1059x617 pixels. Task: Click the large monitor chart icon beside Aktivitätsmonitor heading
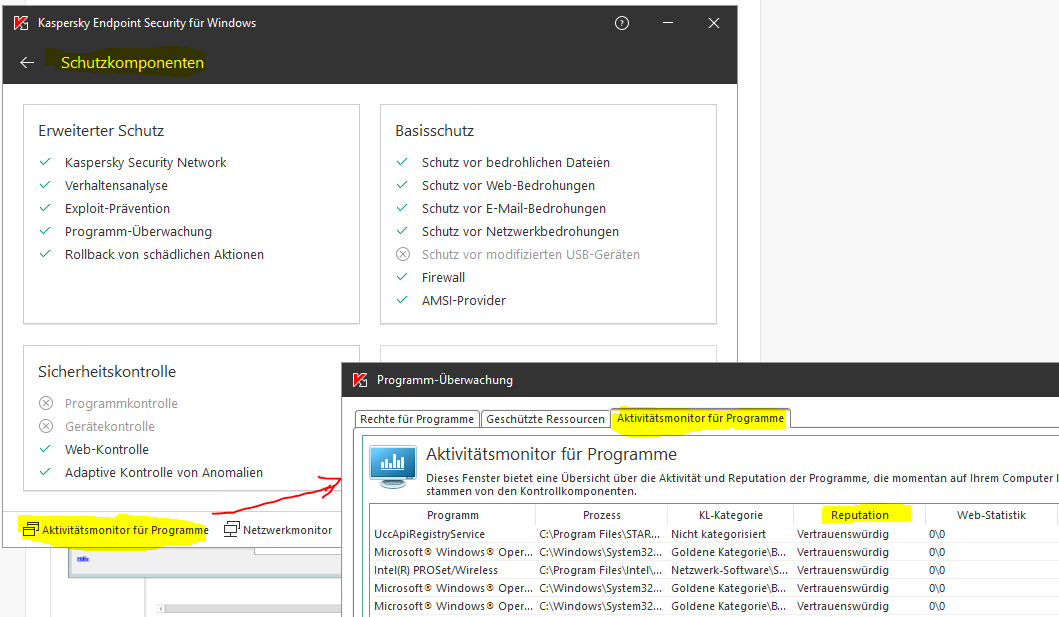pyautogui.click(x=393, y=467)
